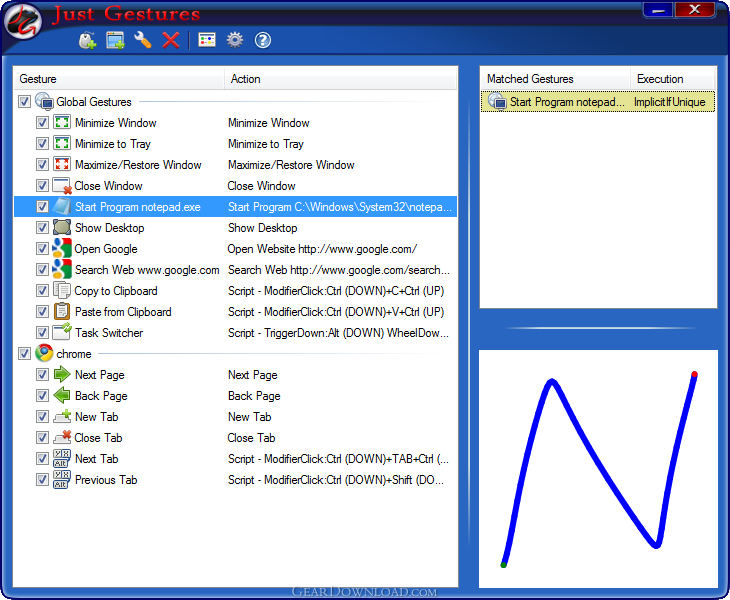Viewport: 730px width, 600px height.
Task: Click the matched gesture globe icon
Action: click(497, 101)
